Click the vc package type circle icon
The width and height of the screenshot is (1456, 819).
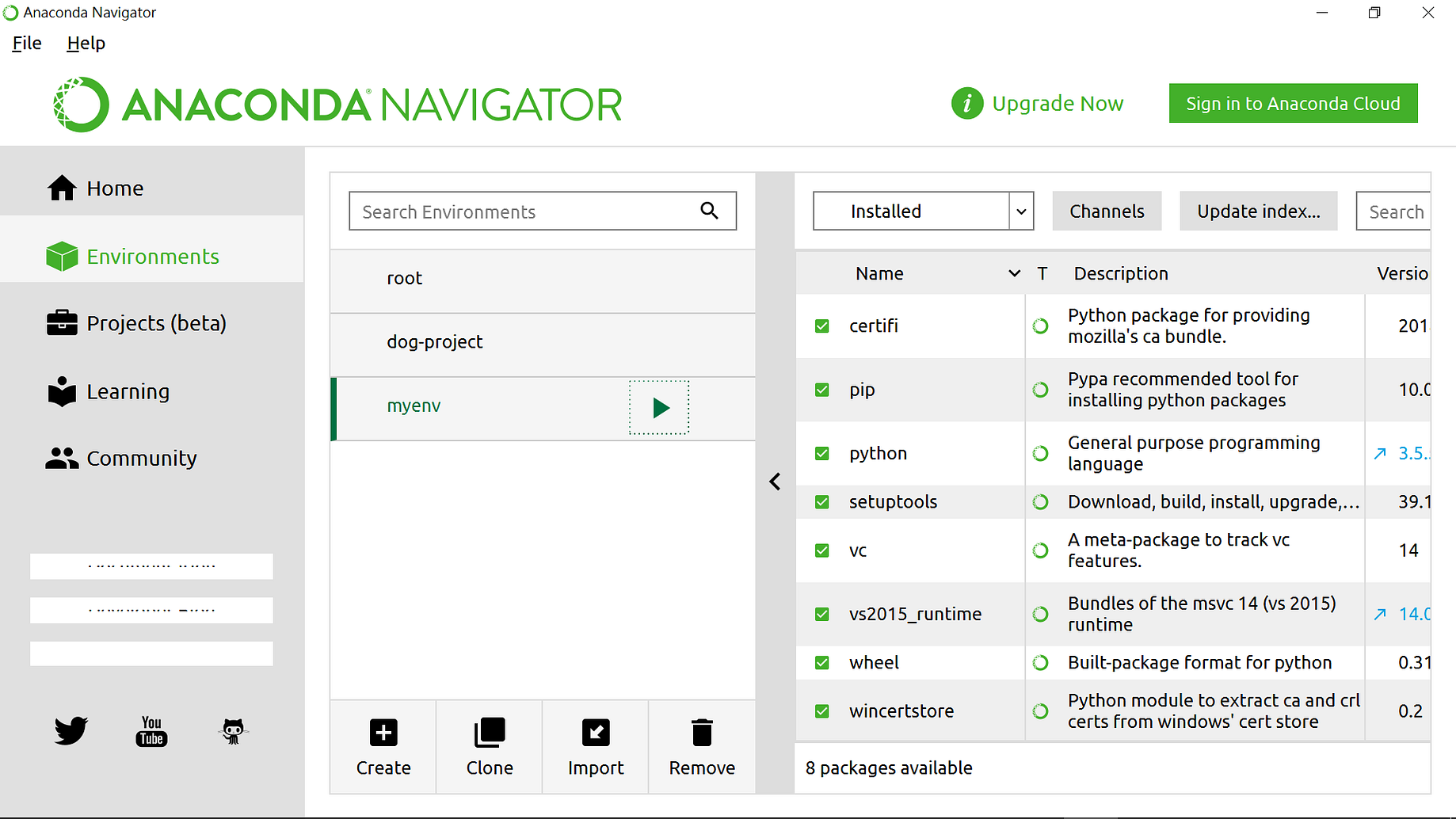(x=1041, y=550)
